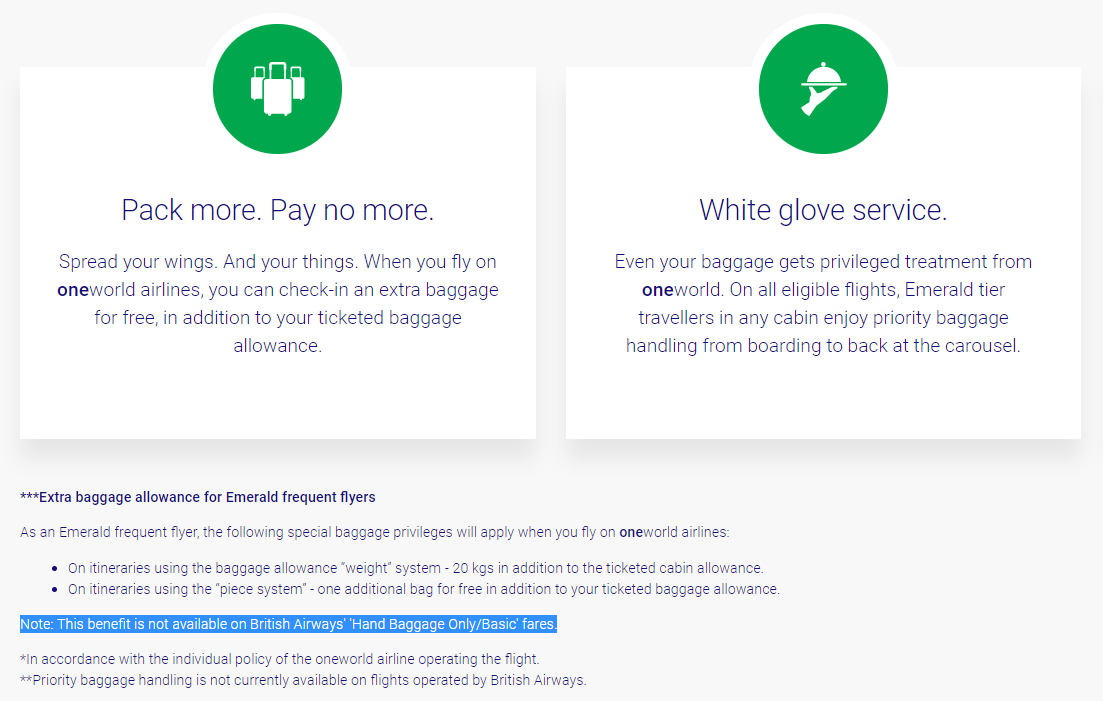The height and width of the screenshot is (701, 1103).
Task: Select the 'White glove service.' heading
Action: coord(823,210)
